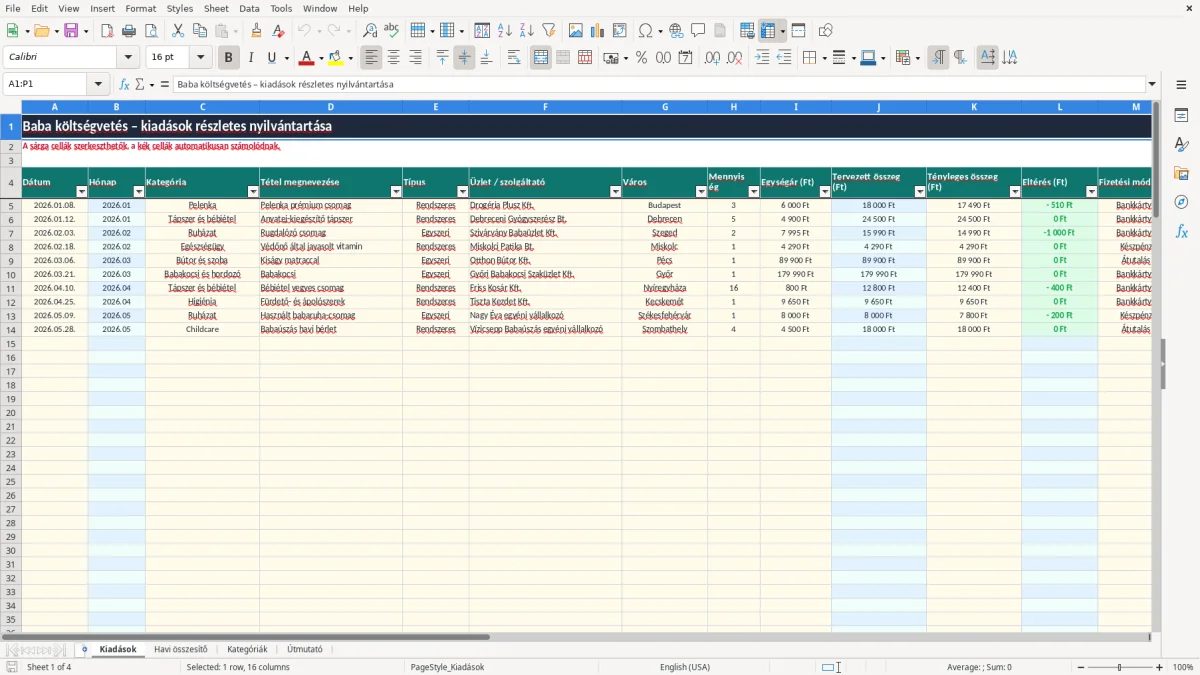Screen dimensions: 1200x675
Task: Insert hyperlink globe icon
Action: 676,31
